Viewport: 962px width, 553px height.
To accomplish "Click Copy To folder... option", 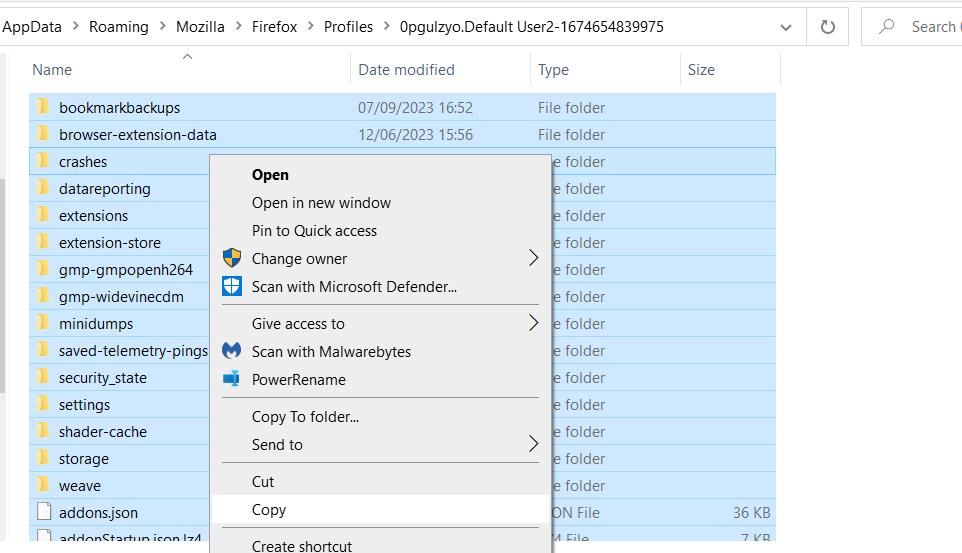I will coord(305,416).
